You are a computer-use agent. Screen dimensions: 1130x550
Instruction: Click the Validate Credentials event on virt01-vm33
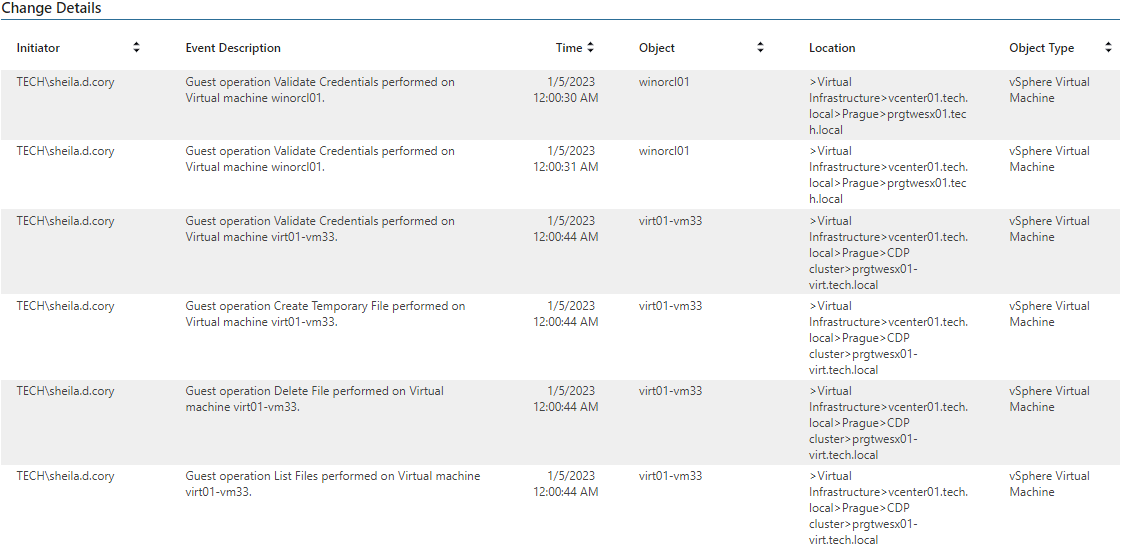320,229
